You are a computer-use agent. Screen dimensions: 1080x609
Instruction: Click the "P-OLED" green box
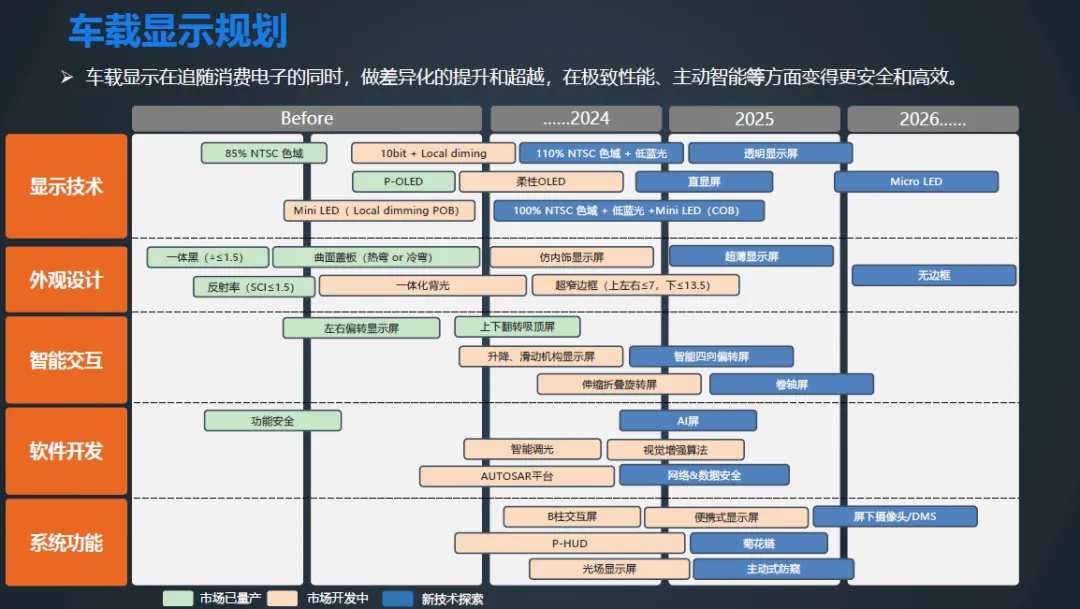[403, 181]
